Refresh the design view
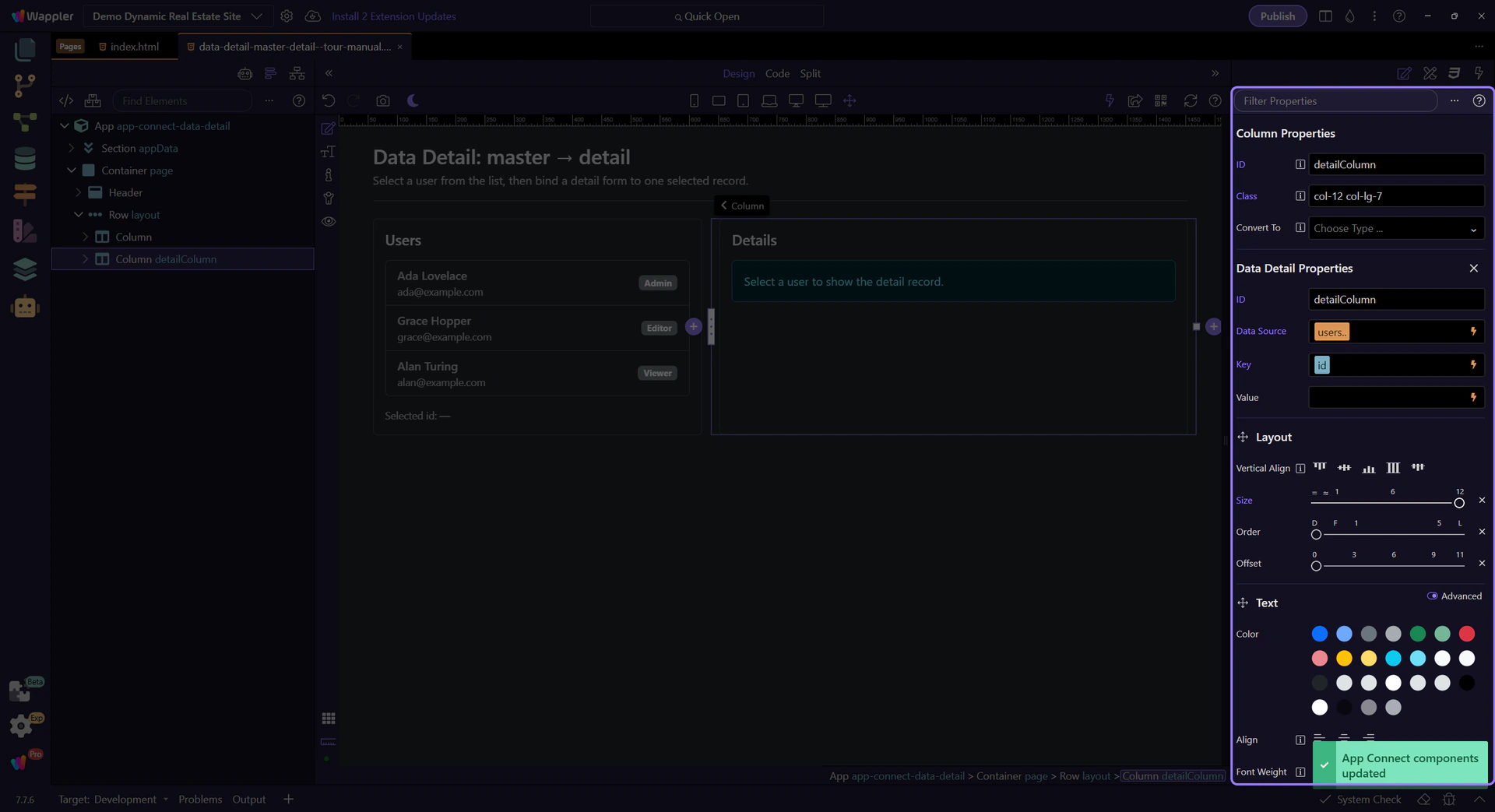The width and height of the screenshot is (1495, 812). [x=1190, y=100]
